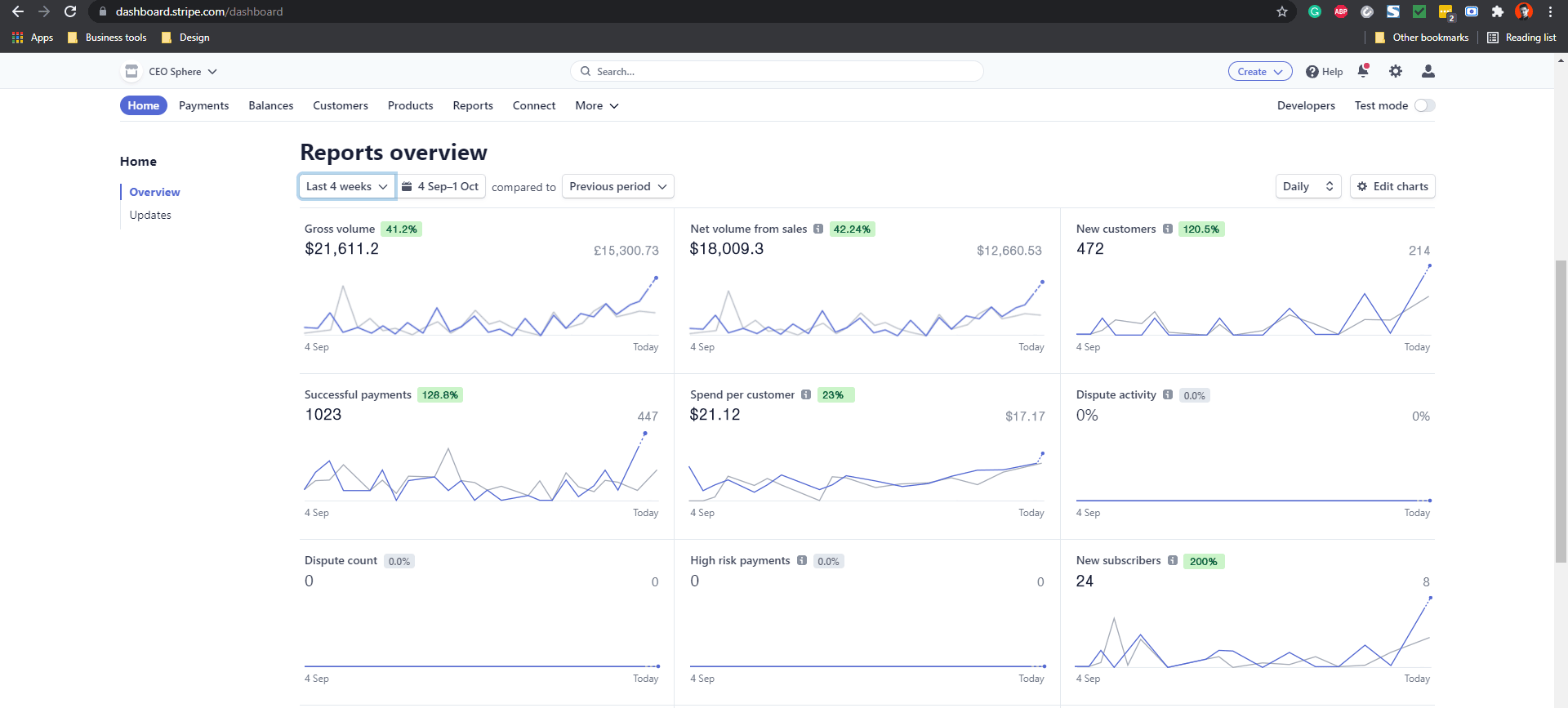Focus the Search input field
The width and height of the screenshot is (1568, 708).
[777, 71]
